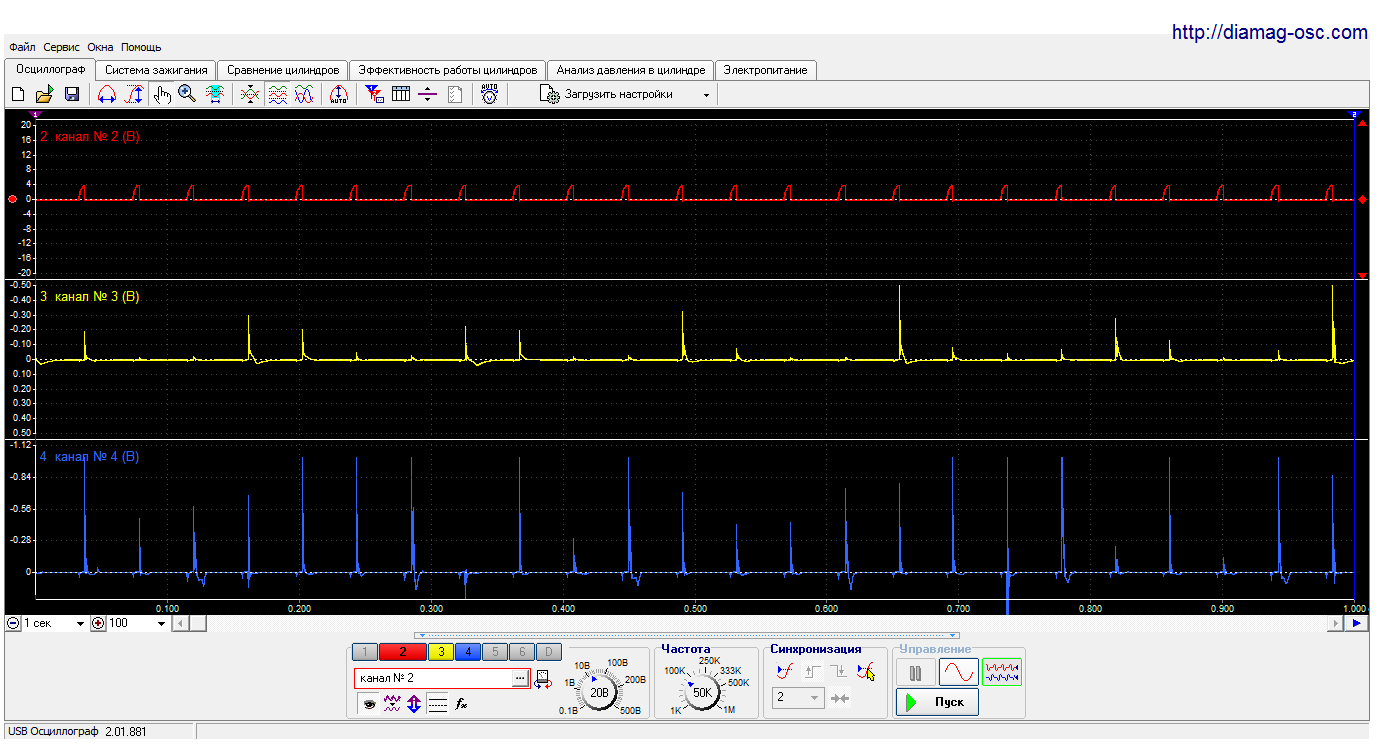Click the 20В voltage range knob
Screen dimensions: 1382x744
pyautogui.click(x=599, y=691)
